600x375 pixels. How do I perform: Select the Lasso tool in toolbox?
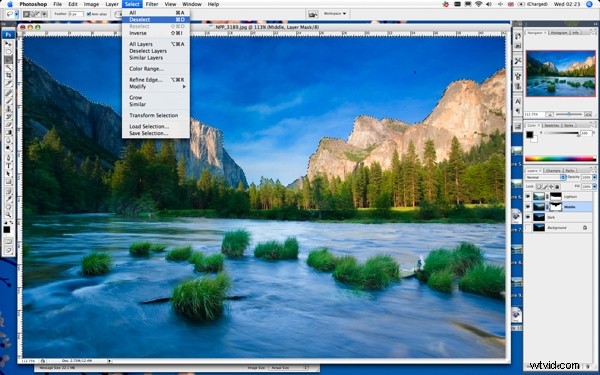[x=8, y=60]
